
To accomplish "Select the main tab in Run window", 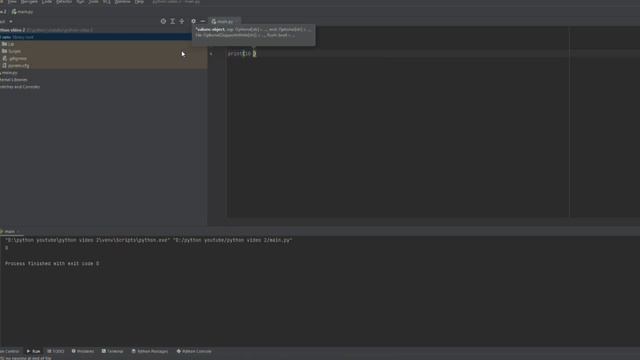I will coord(10,231).
